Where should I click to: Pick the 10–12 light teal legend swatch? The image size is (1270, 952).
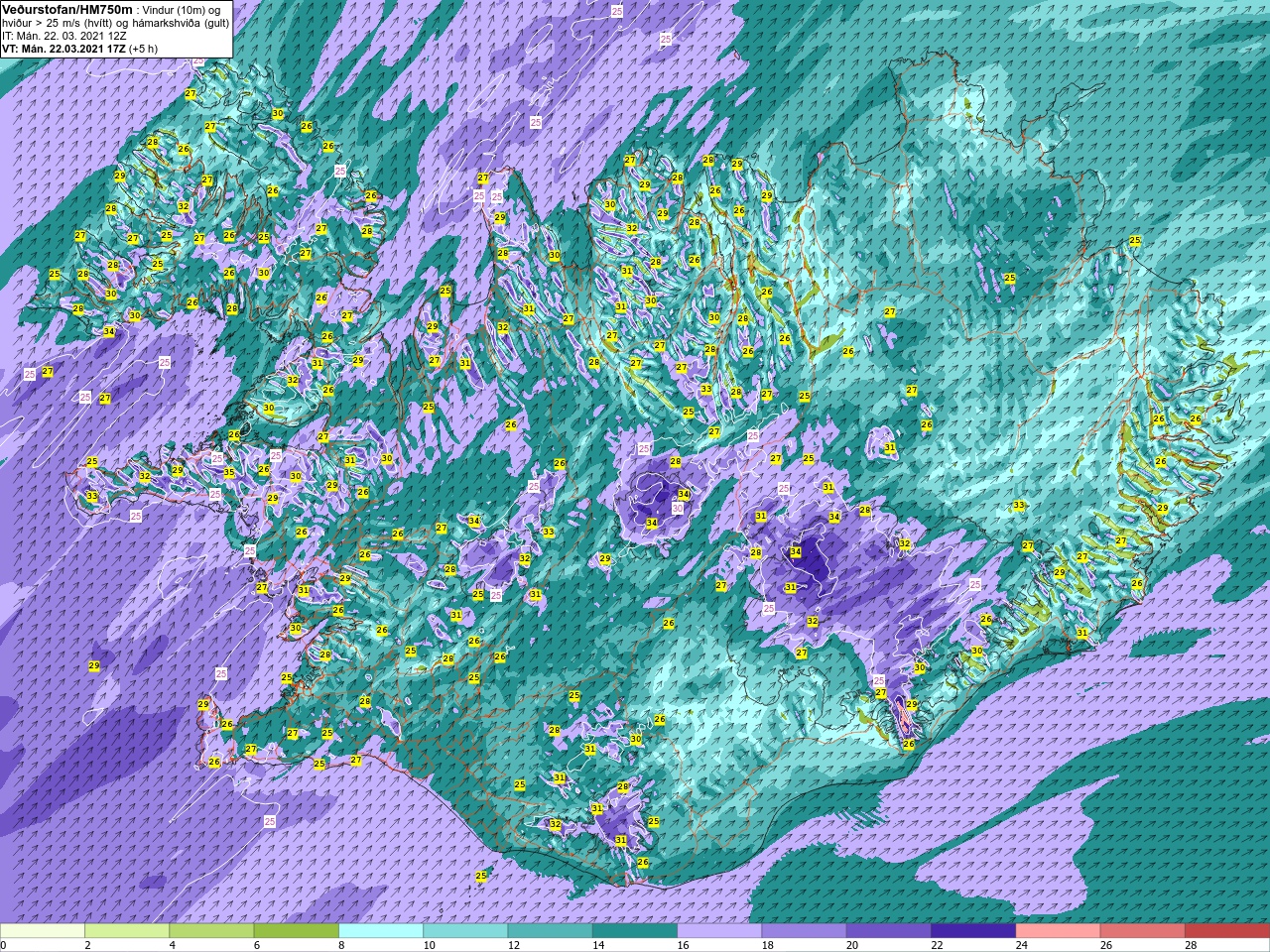point(465,931)
